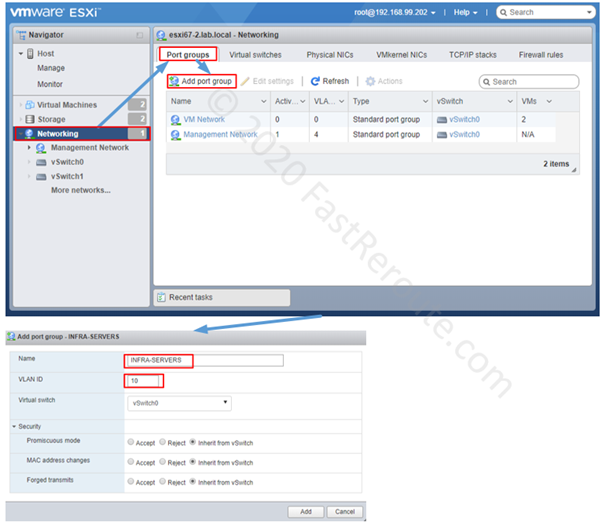
Task: Switch to the Virtual switches tab
Action: click(255, 55)
